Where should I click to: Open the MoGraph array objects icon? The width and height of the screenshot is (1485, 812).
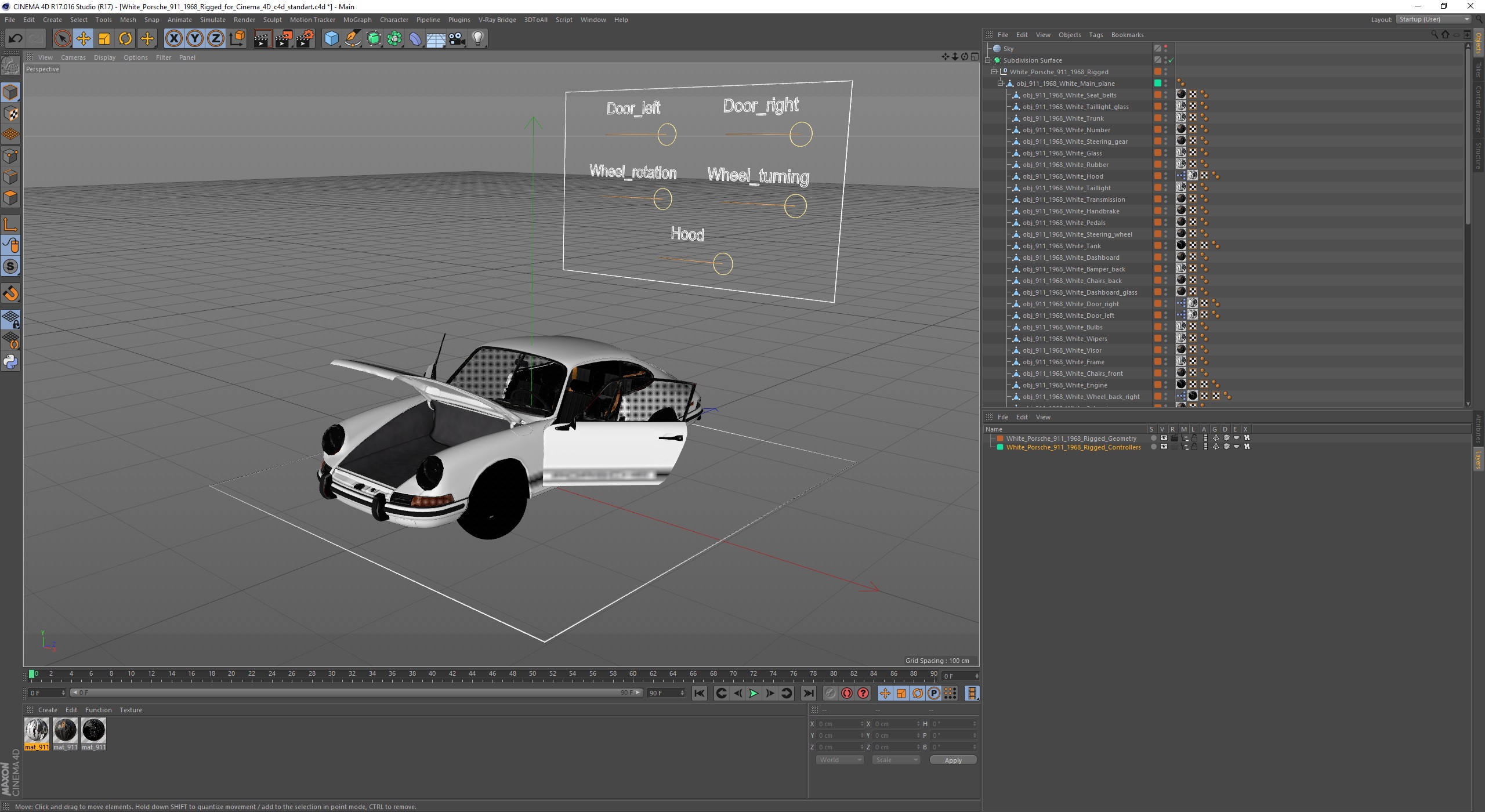pos(394,39)
